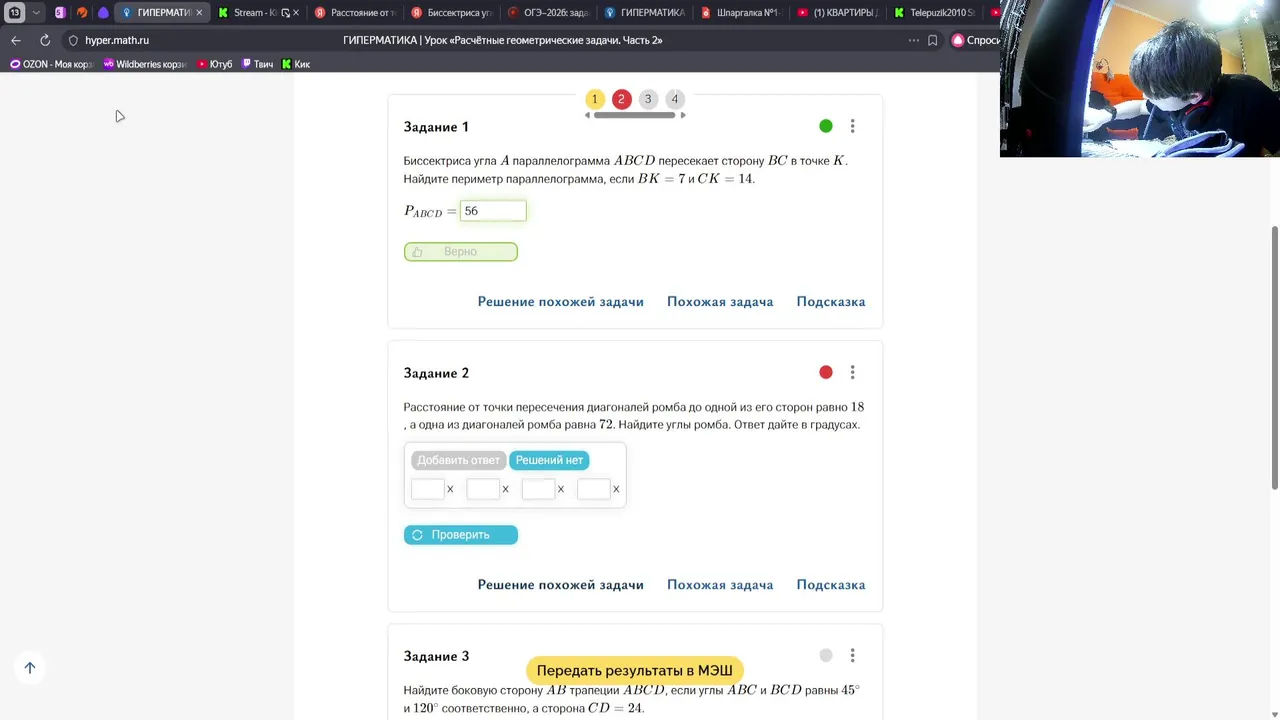Switch to the Биссектриса угла tab

click(x=452, y=13)
